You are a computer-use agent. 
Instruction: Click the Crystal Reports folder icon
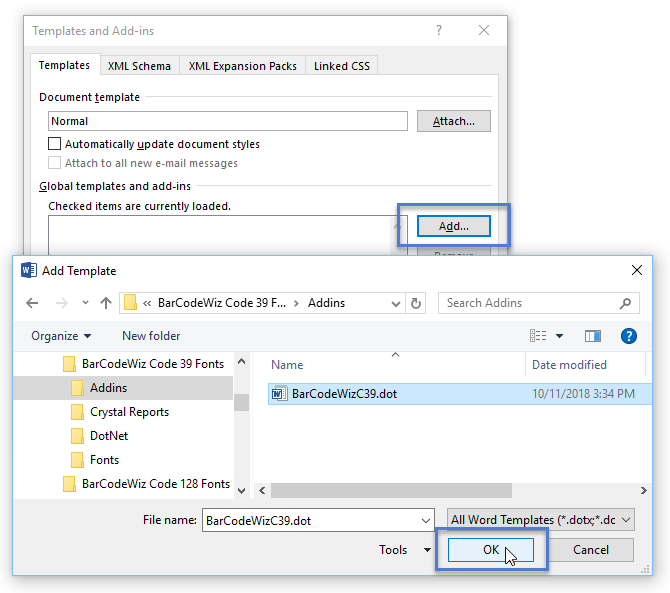(77, 412)
